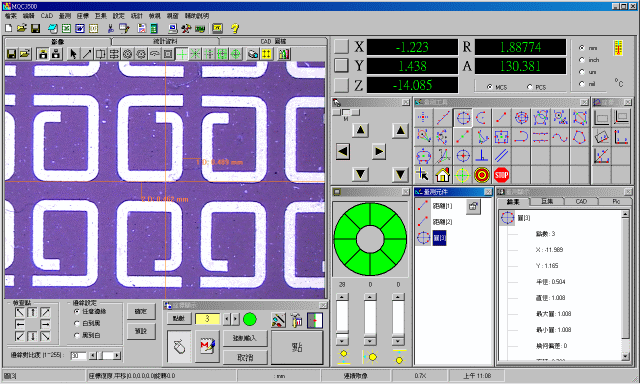This screenshot has height=384, width=640.
Task: Click the cancel button below manual input
Action: (245, 357)
